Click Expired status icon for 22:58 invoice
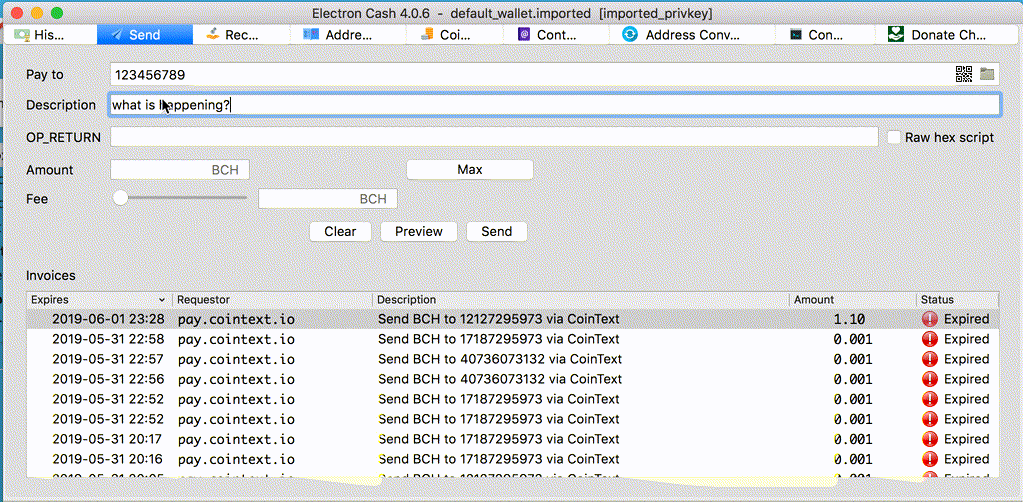The height and width of the screenshot is (502, 1023). pos(930,339)
